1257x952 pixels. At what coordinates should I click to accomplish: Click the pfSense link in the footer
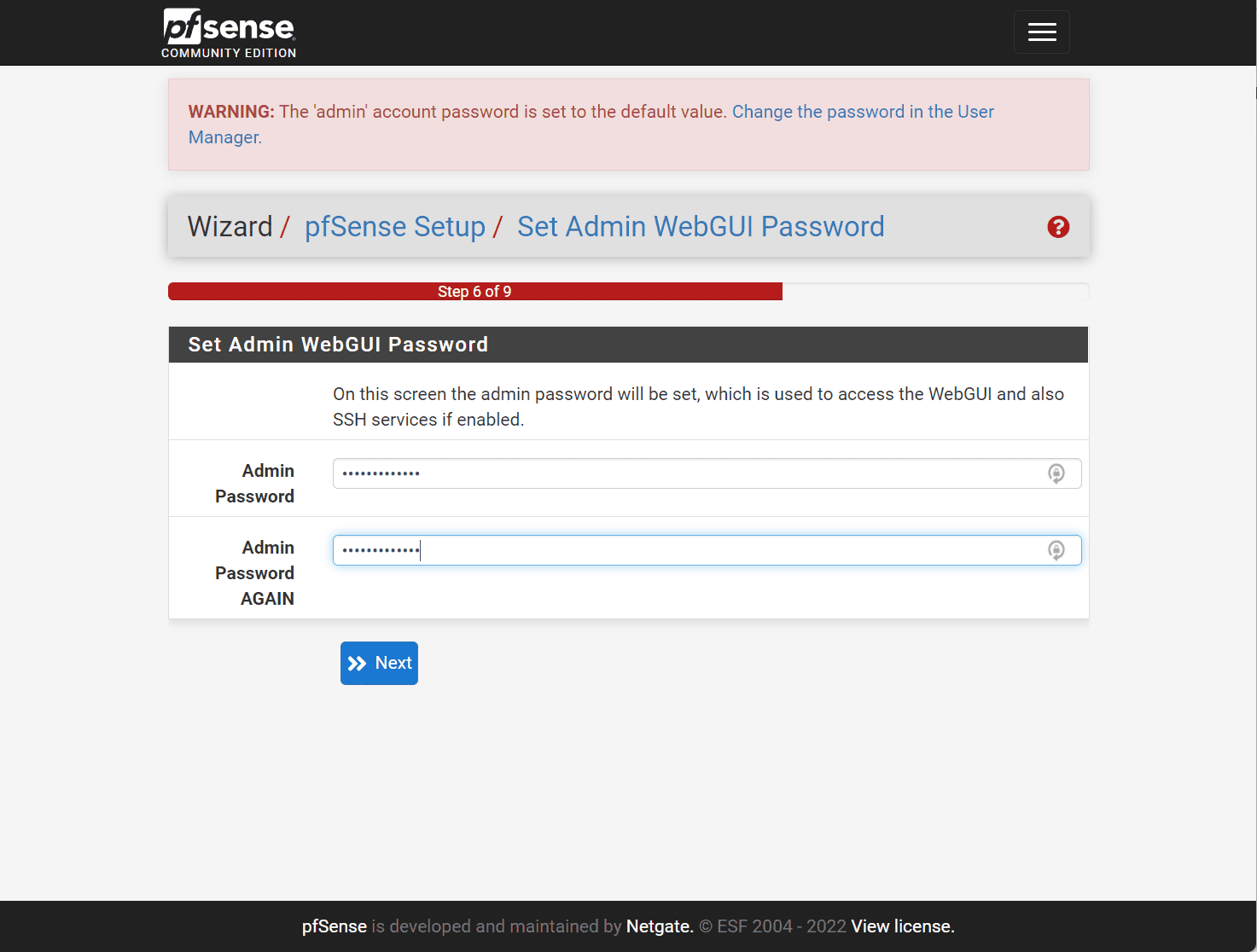(335, 926)
